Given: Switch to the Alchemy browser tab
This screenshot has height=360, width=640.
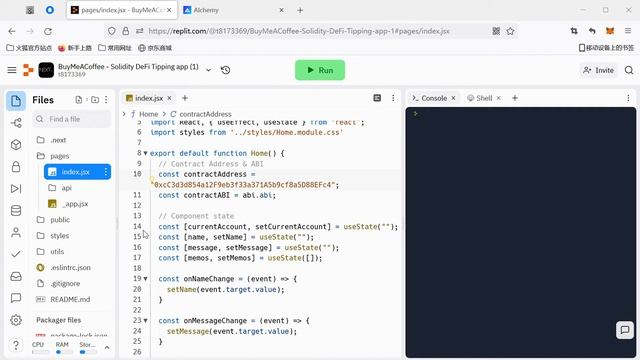Looking at the screenshot, I should coord(233,10).
